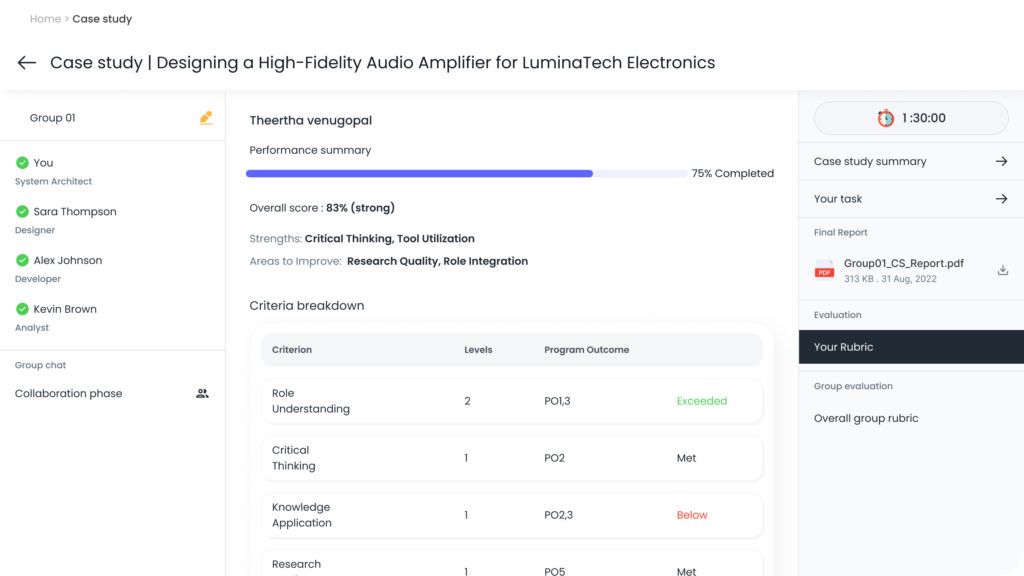Download the Group01_CS_Report.pdf file

coord(1003,270)
